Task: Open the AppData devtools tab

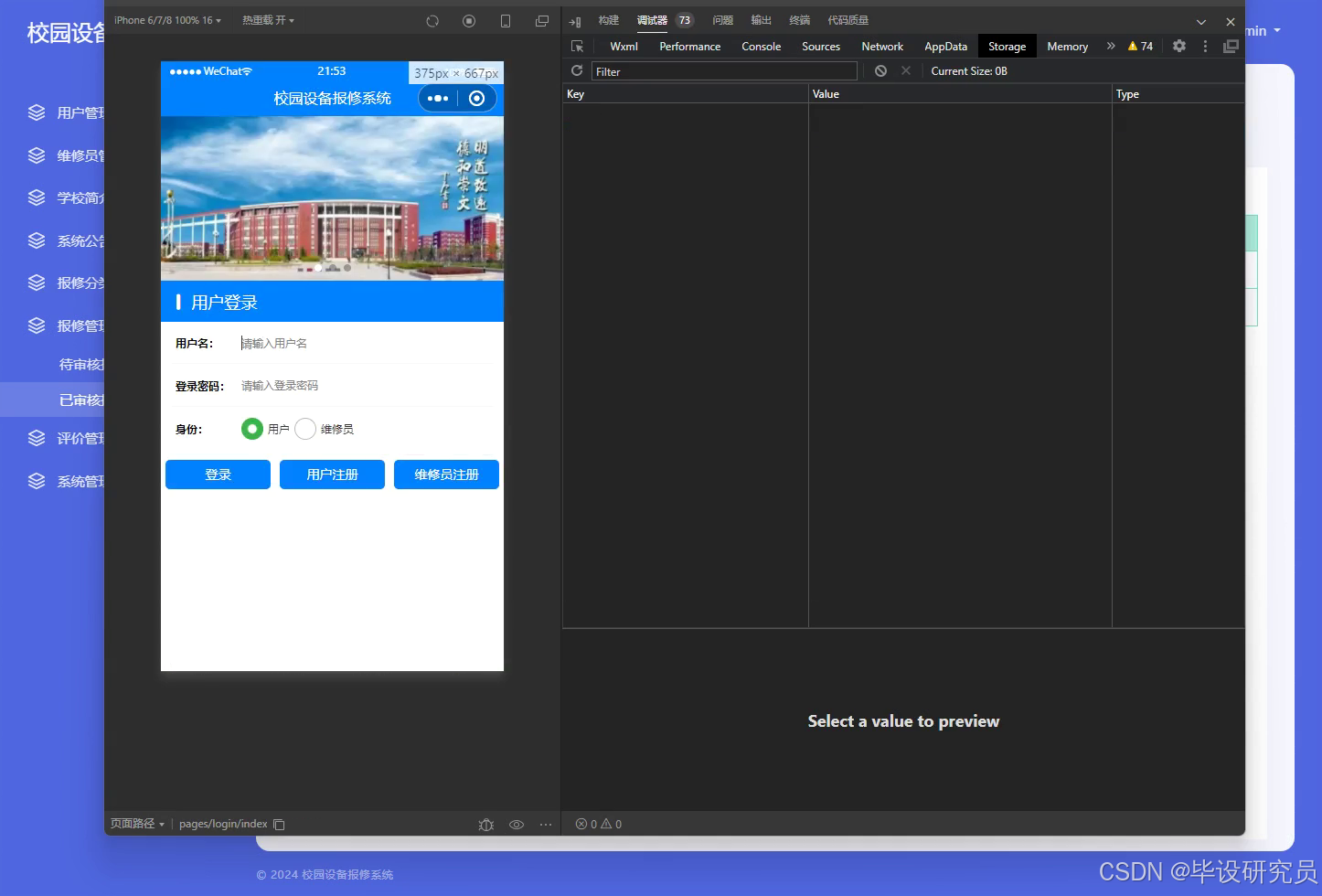Action: (945, 47)
